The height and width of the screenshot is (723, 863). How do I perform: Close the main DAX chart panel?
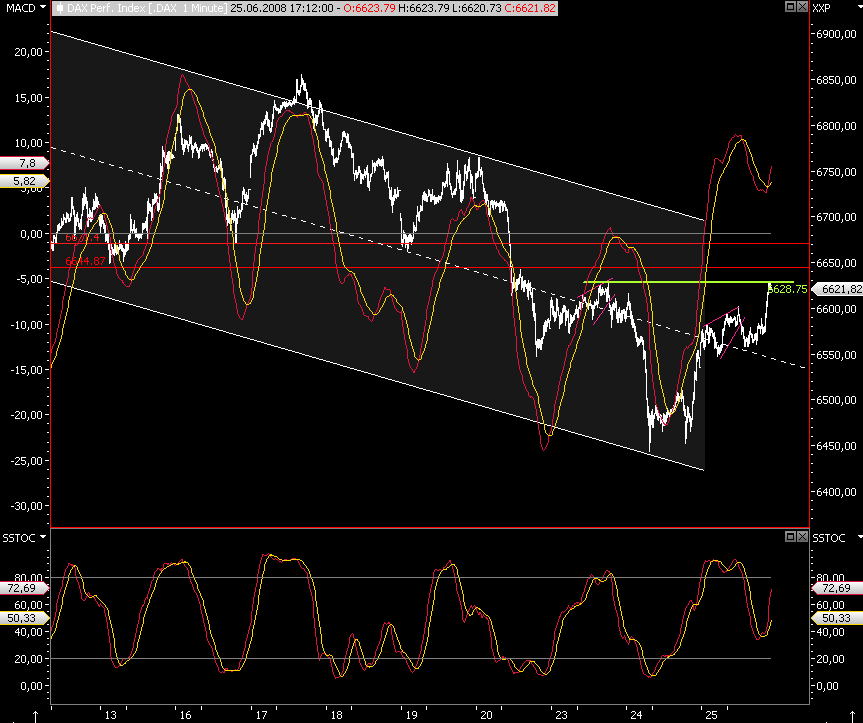(x=802, y=7)
